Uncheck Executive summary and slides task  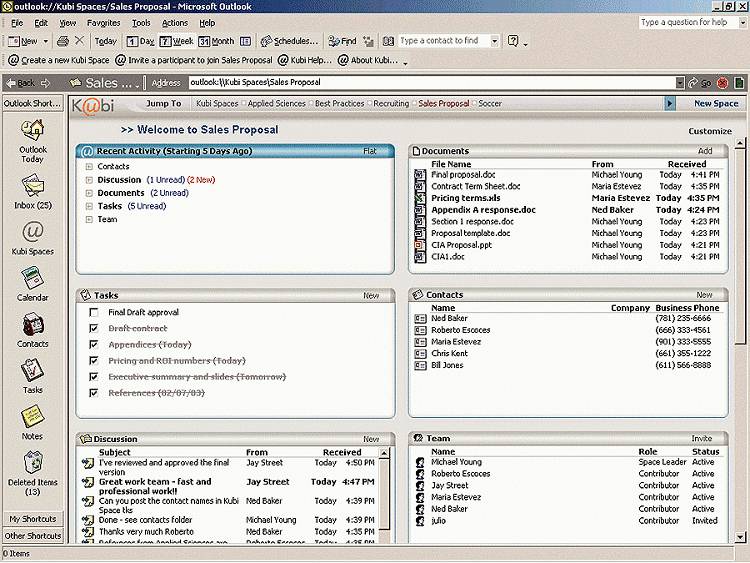[94, 377]
